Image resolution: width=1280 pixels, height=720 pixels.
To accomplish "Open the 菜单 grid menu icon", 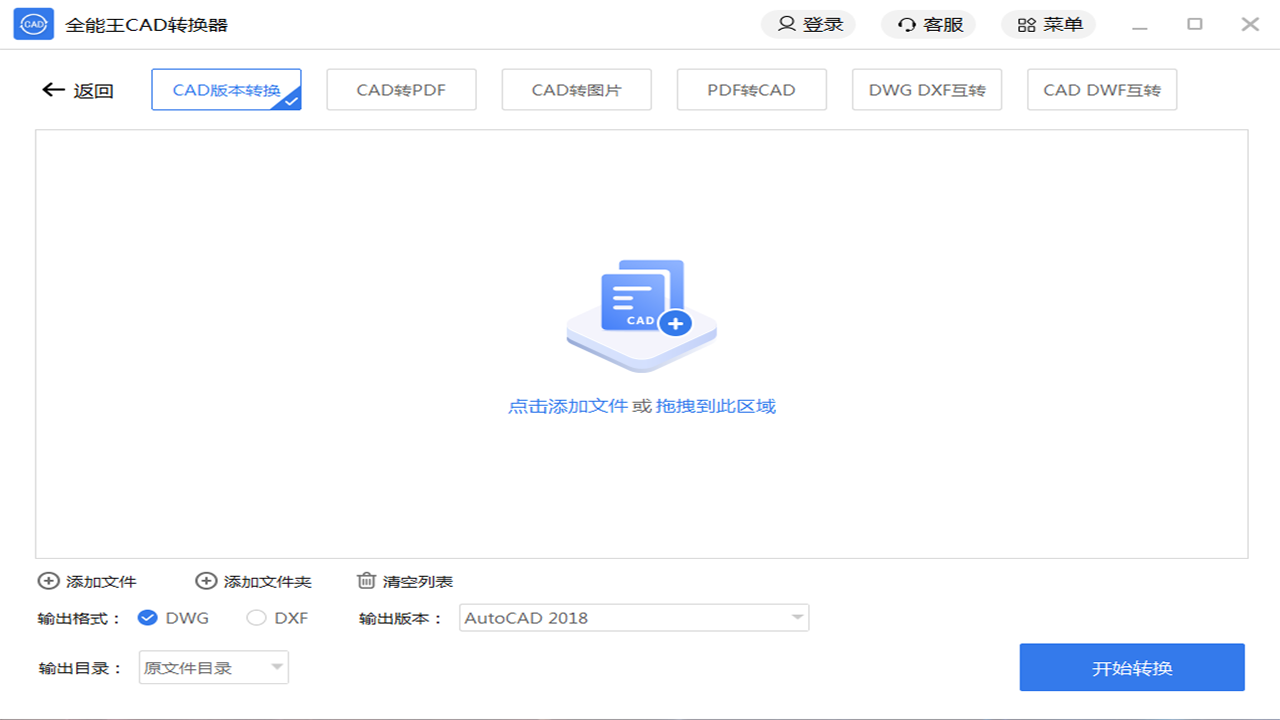I will [1026, 24].
